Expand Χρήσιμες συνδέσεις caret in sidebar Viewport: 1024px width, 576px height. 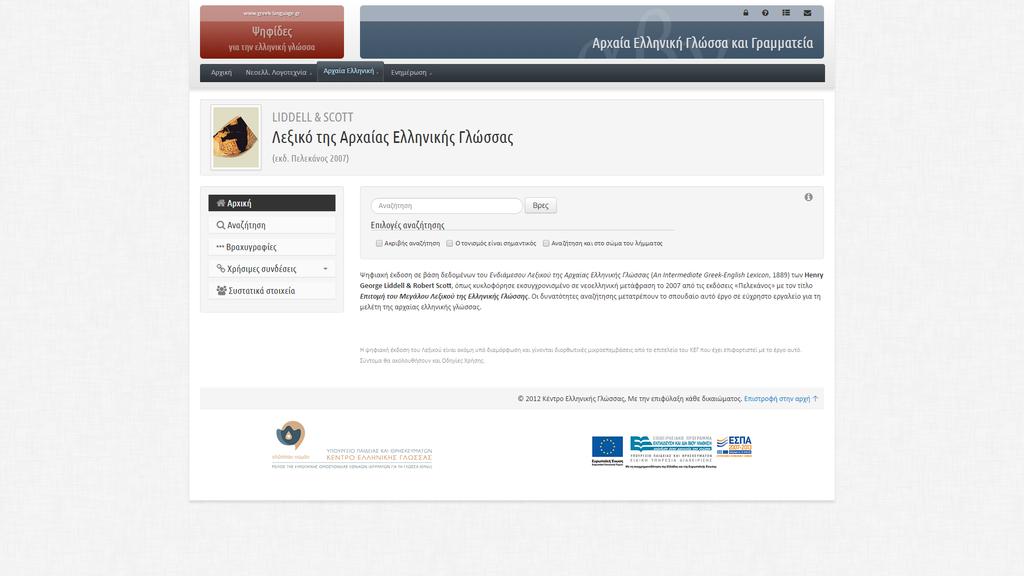point(325,269)
